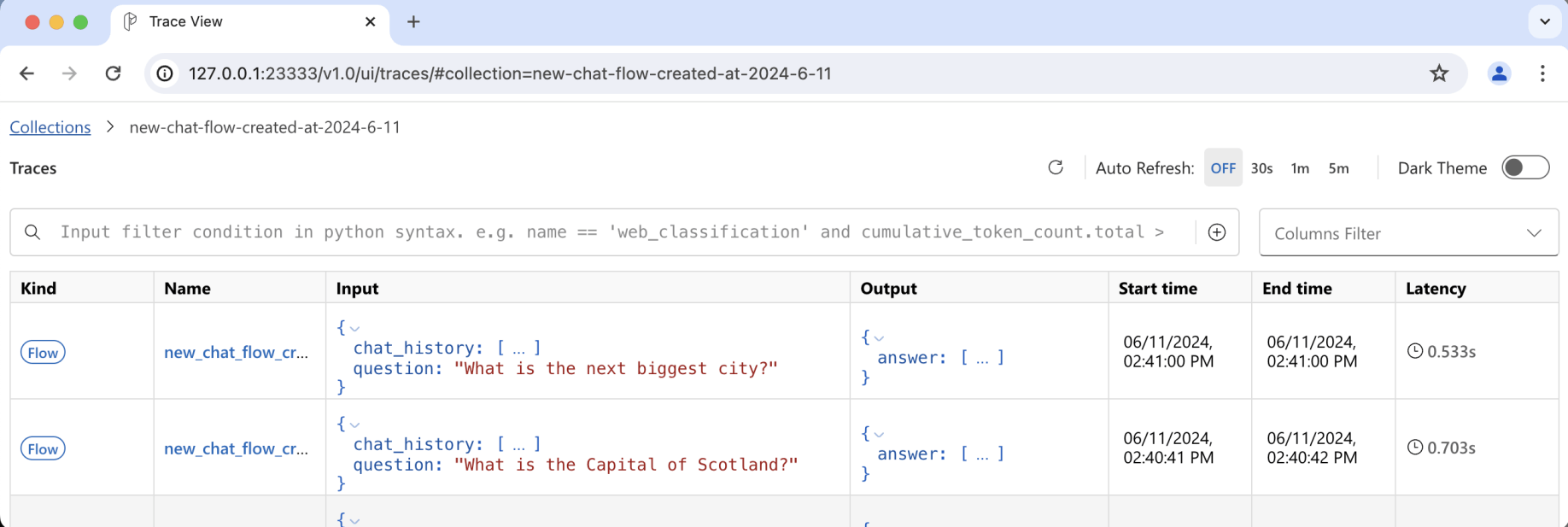Bookmark this page with the star icon
Viewport: 1568px width, 527px height.
(1439, 73)
